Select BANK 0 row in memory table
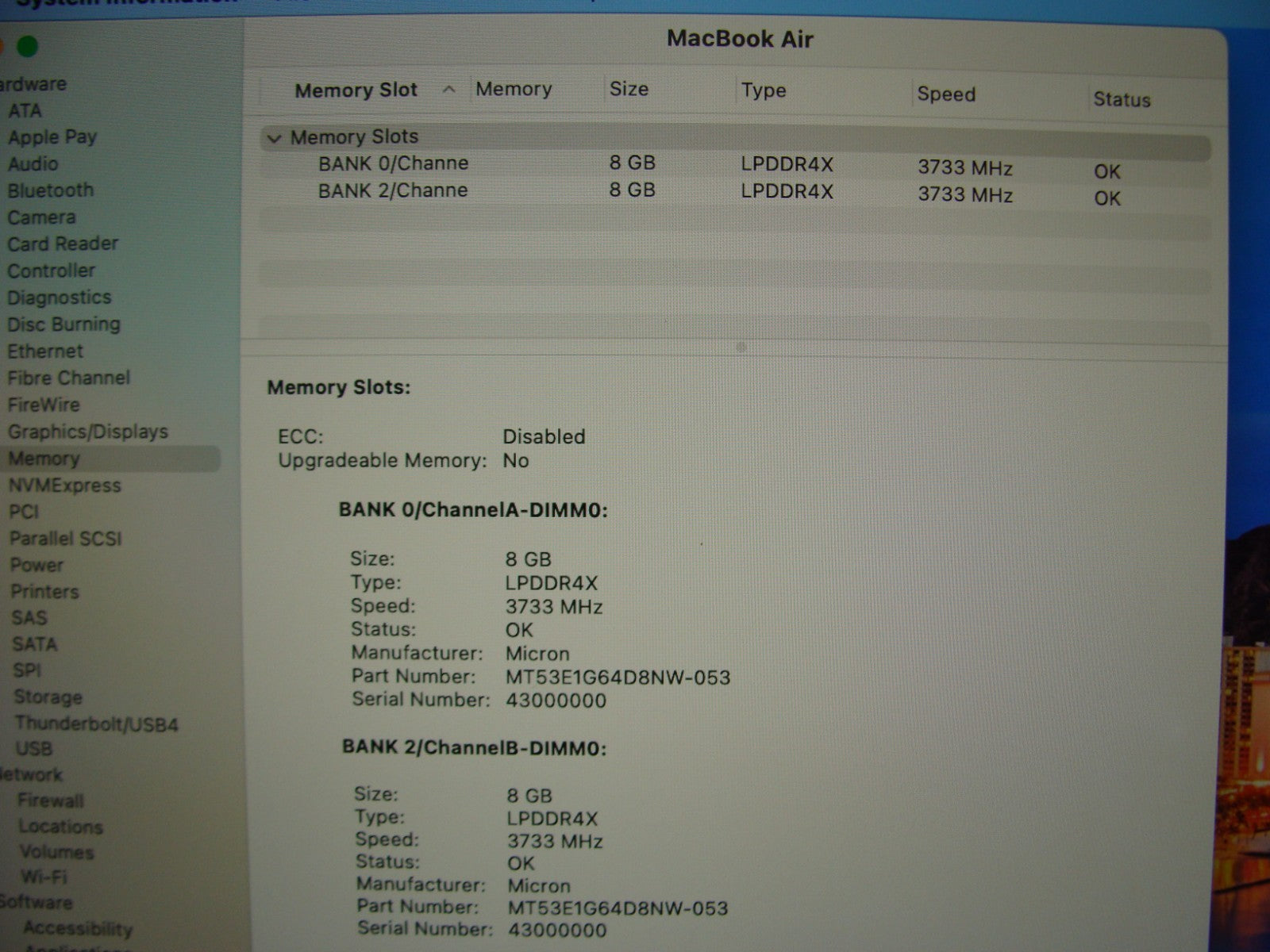Screen dimensions: 1270x952 coord(393,164)
